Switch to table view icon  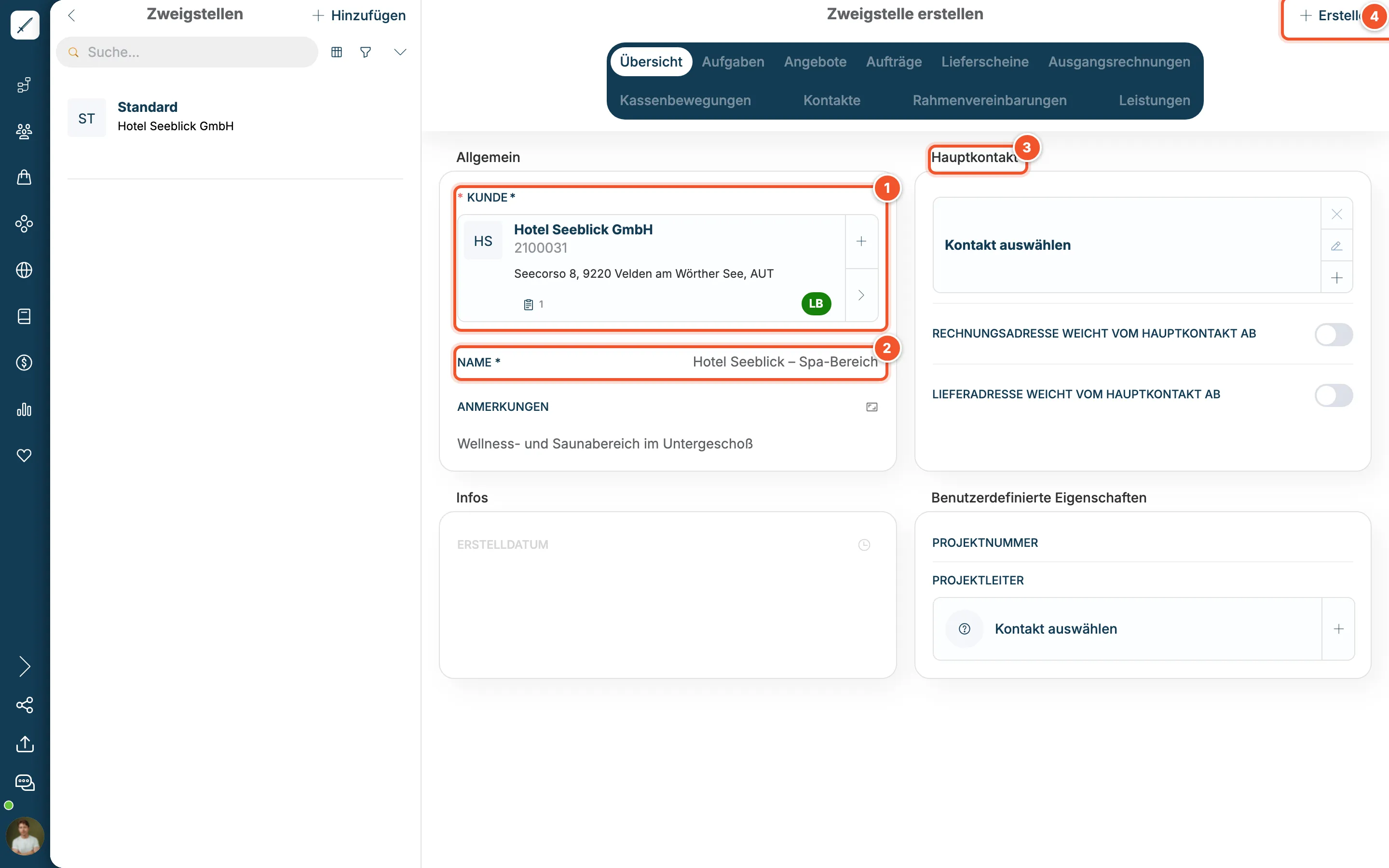pos(337,52)
